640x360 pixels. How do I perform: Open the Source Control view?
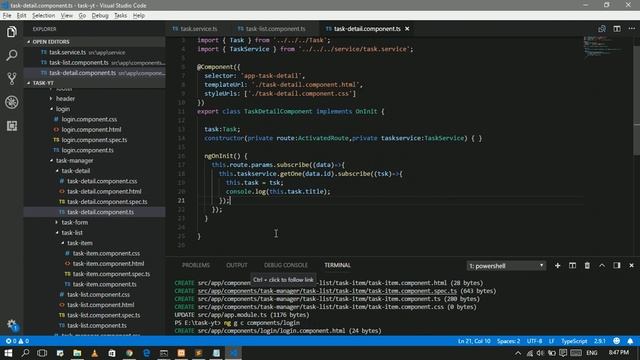[11, 78]
